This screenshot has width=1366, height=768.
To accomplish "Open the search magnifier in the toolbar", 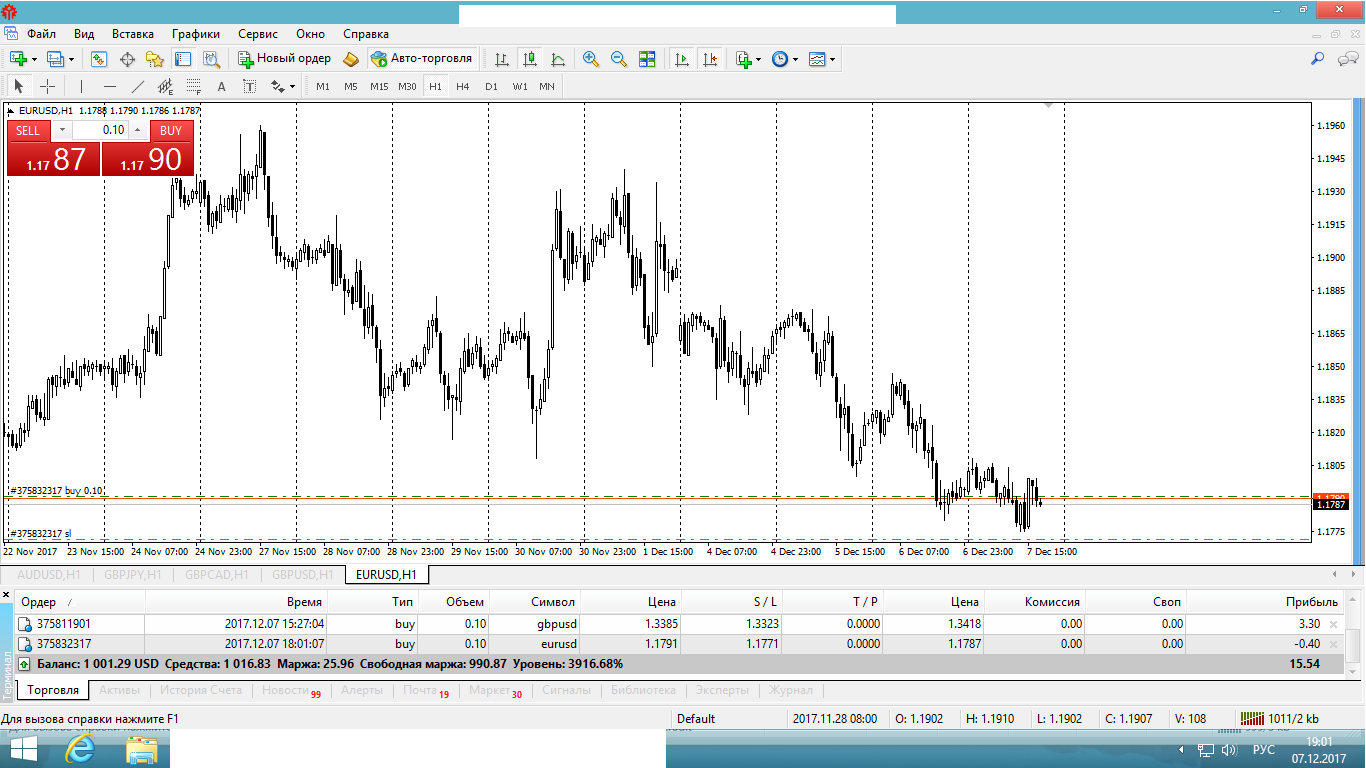I will pyautogui.click(x=1318, y=59).
